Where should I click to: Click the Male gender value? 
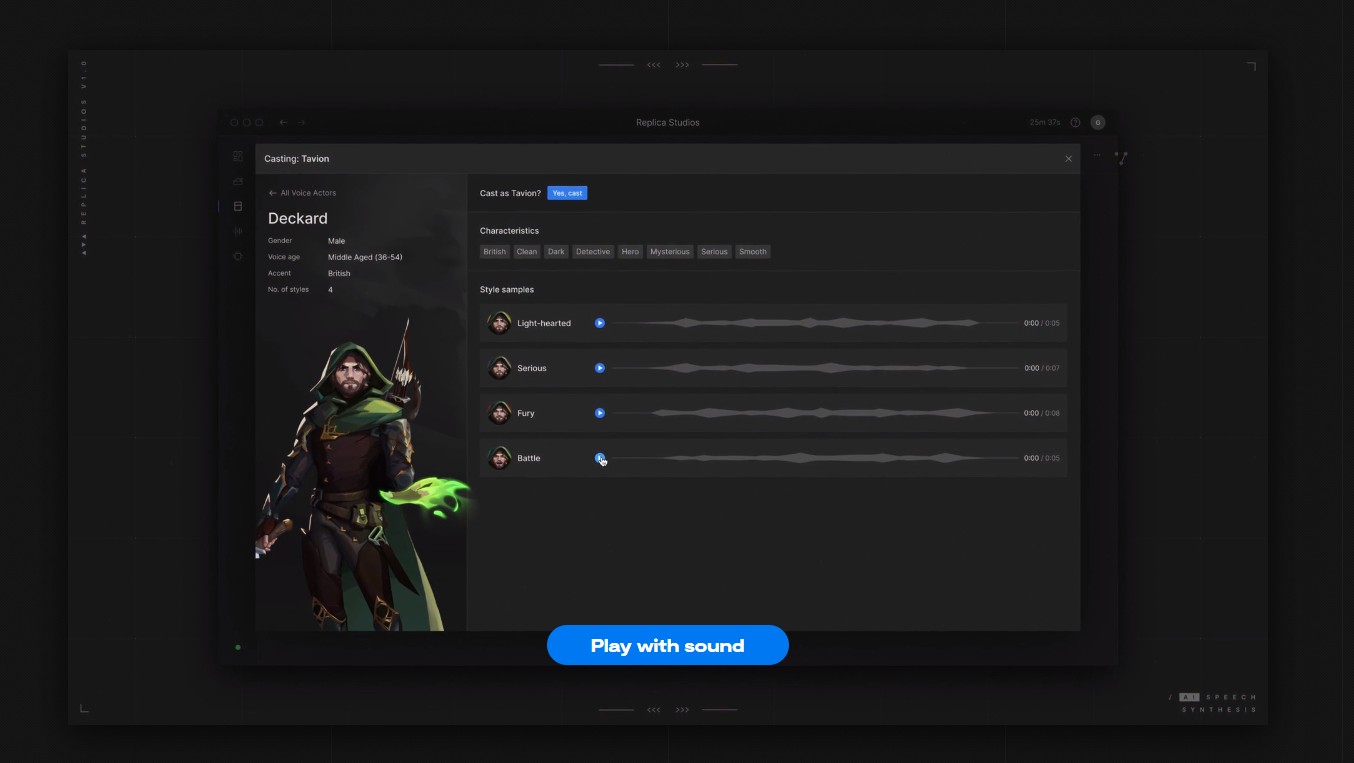tap(336, 241)
